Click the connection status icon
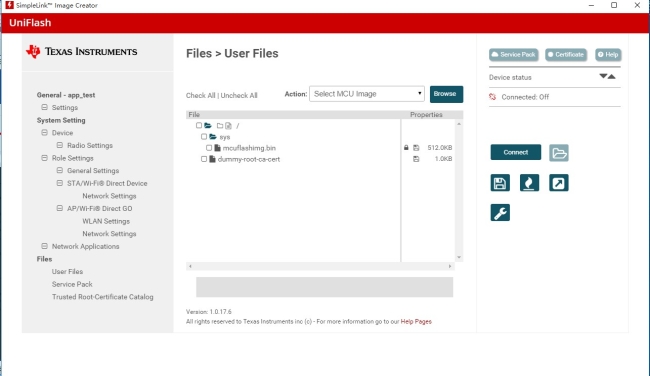The image size is (650, 376). click(x=492, y=97)
